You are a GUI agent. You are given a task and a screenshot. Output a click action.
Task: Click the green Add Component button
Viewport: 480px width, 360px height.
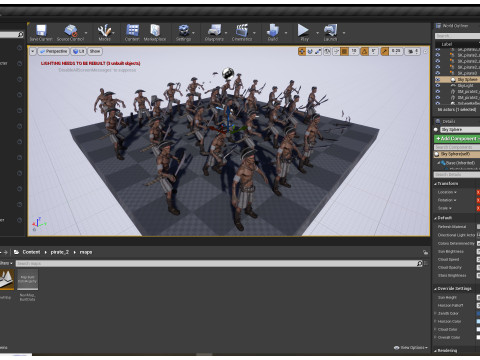(x=457, y=138)
